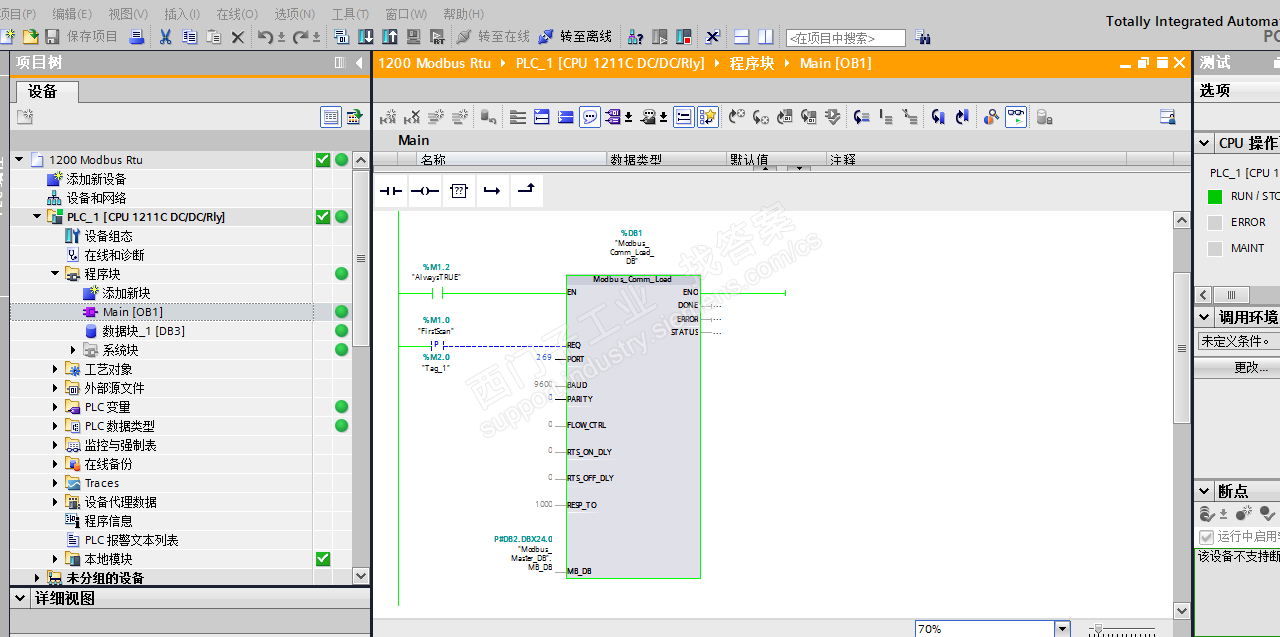
Task: Click 程序块 in the breadcrumb path
Action: [752, 63]
